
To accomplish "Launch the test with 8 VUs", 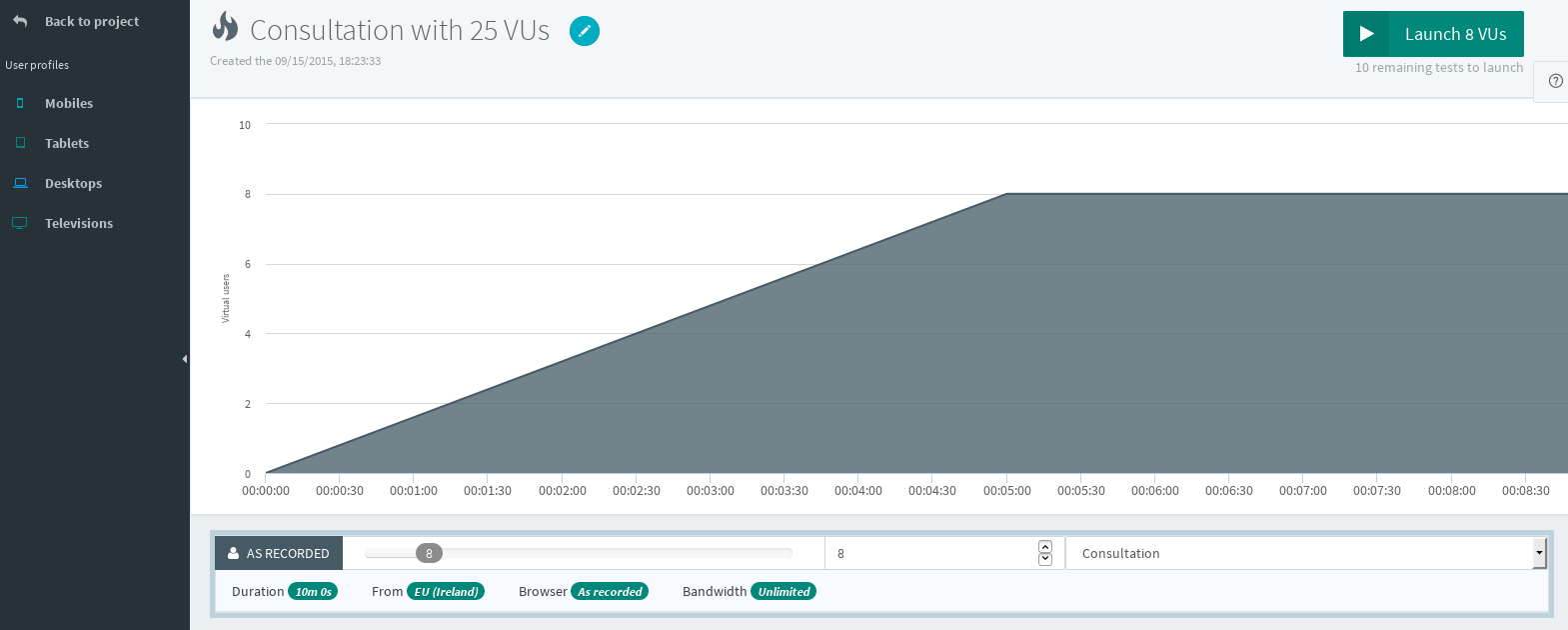I will (x=1433, y=34).
